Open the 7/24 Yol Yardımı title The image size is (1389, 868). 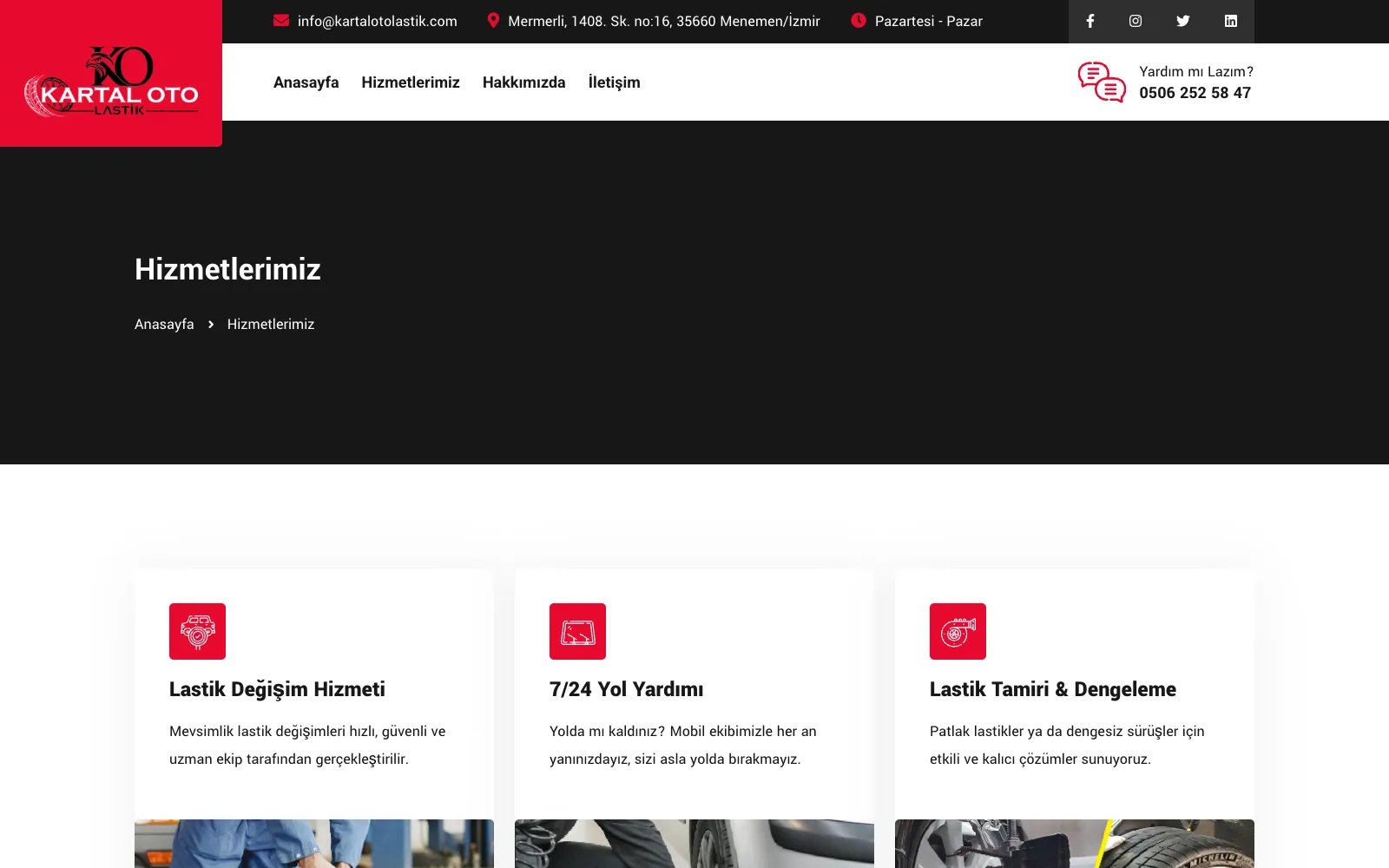pos(626,689)
